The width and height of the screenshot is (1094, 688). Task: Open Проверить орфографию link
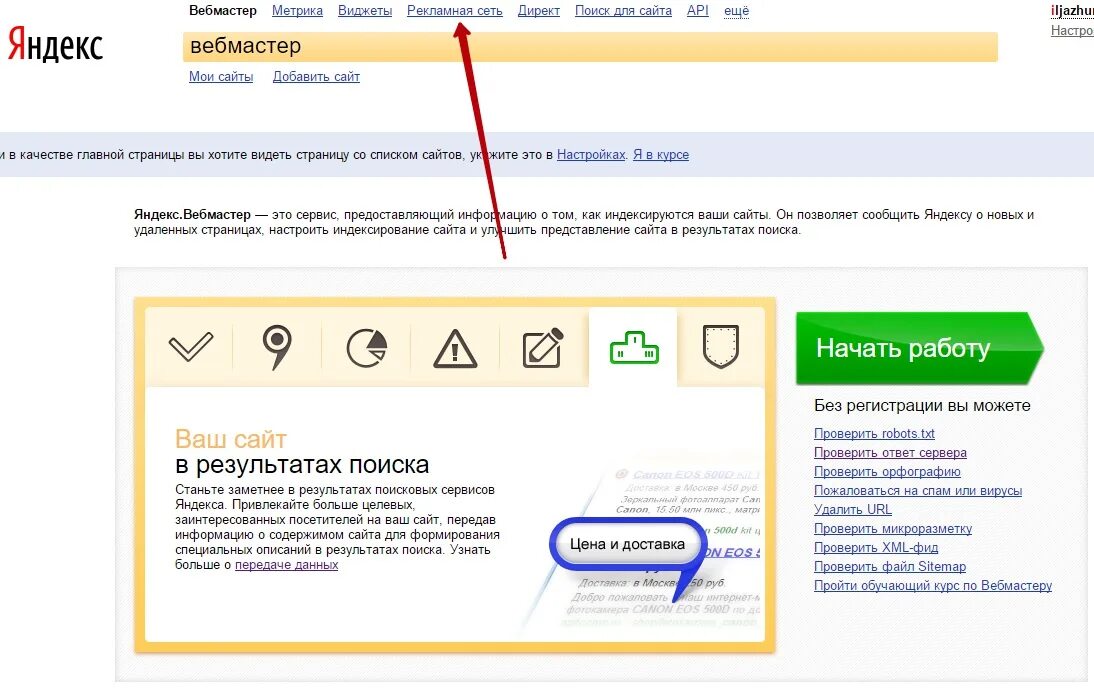click(887, 472)
